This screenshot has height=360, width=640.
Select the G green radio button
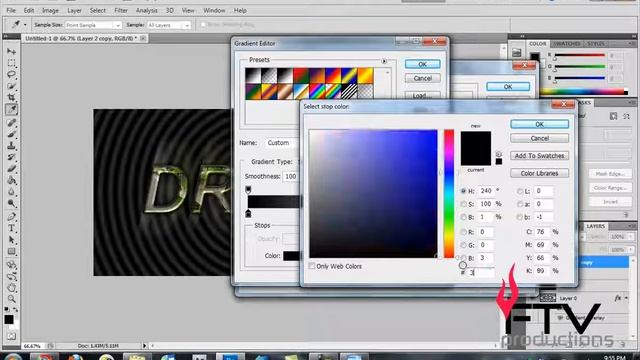click(463, 245)
